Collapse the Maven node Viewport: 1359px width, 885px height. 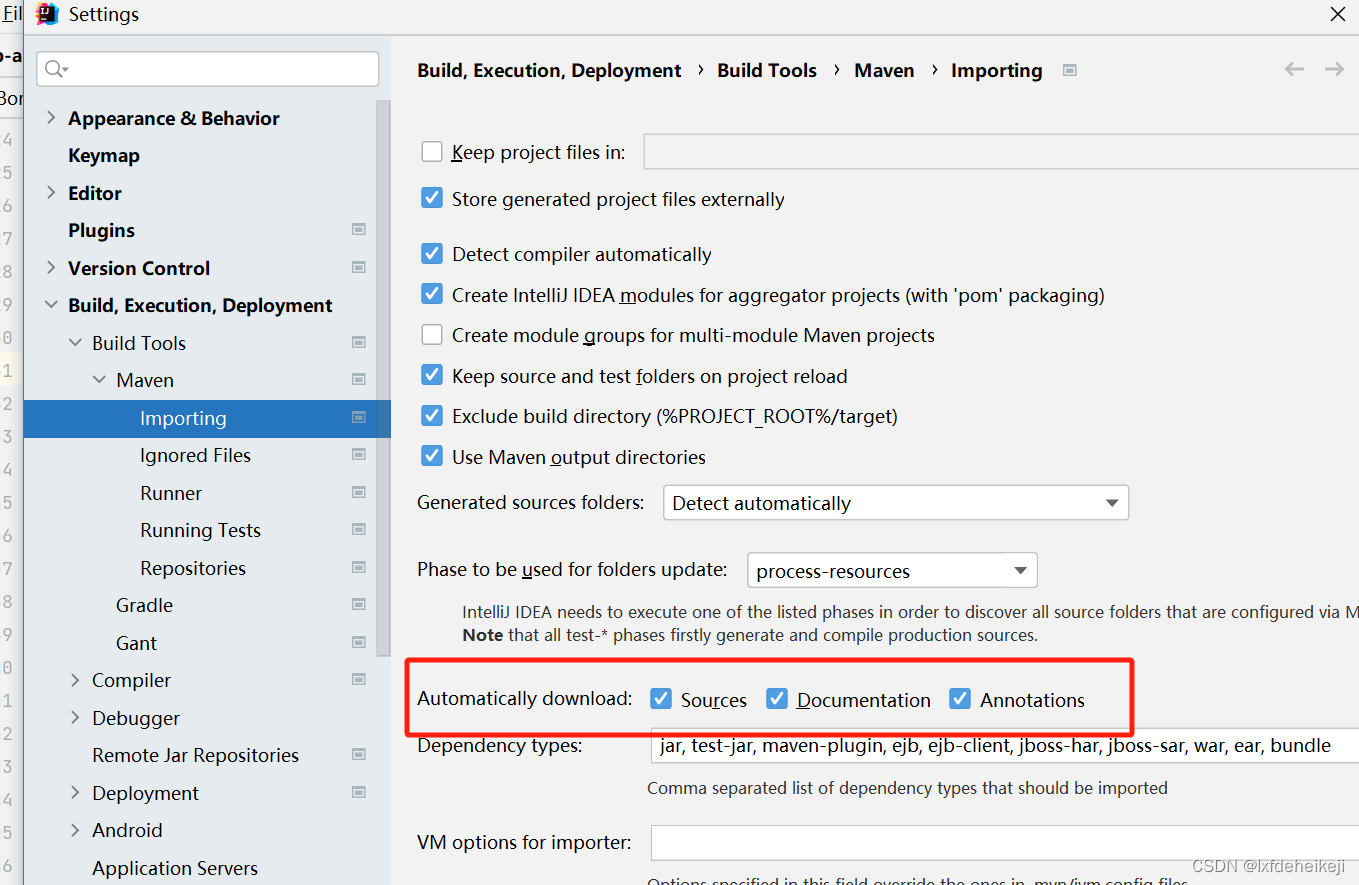coord(99,380)
